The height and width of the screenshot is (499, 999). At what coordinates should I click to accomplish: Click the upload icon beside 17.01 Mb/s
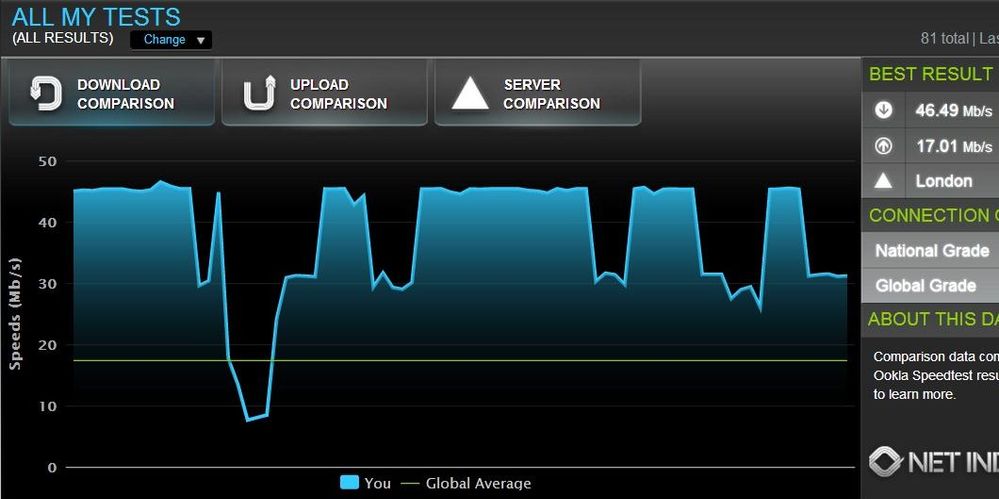coord(883,146)
